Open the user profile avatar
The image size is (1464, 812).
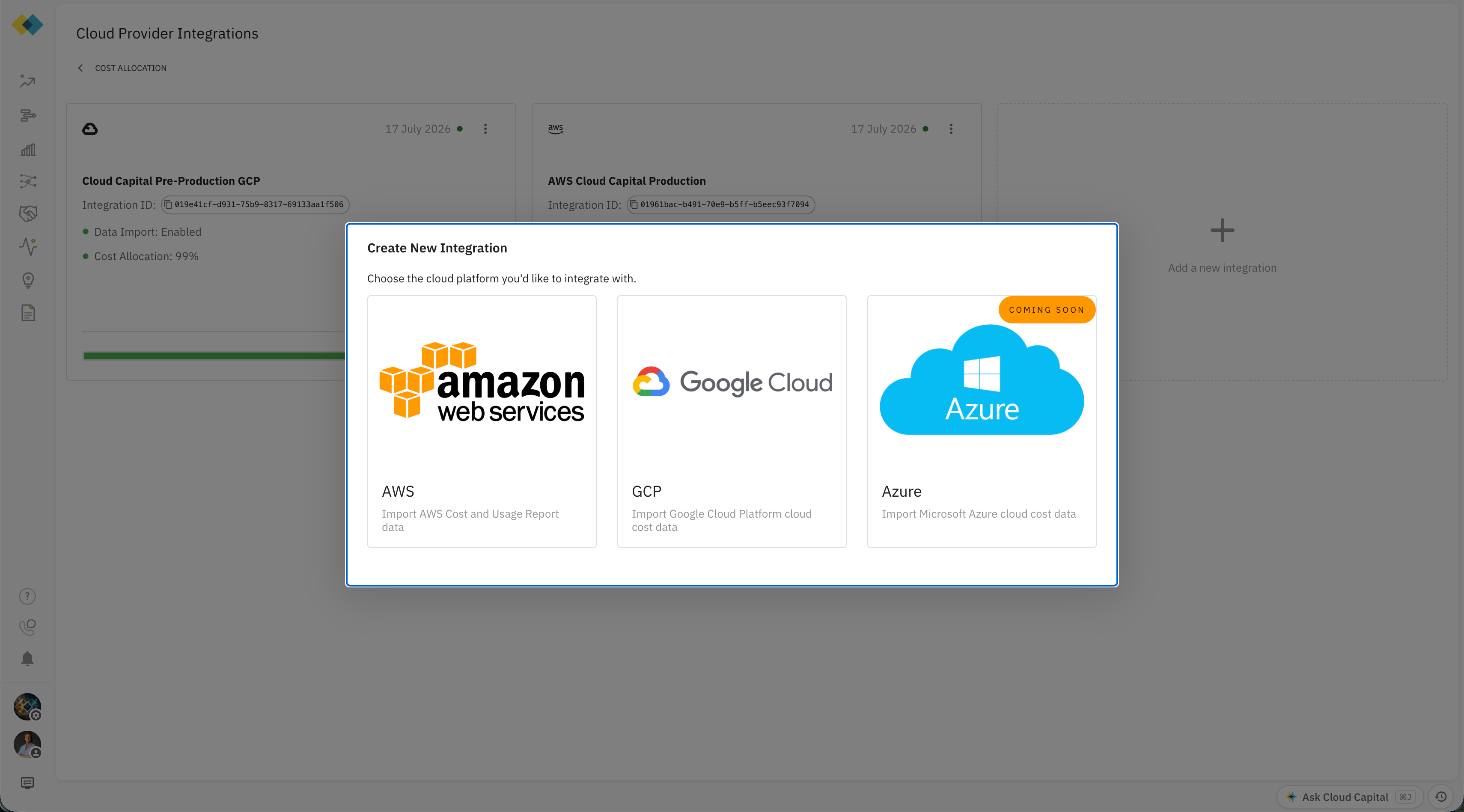[27, 744]
